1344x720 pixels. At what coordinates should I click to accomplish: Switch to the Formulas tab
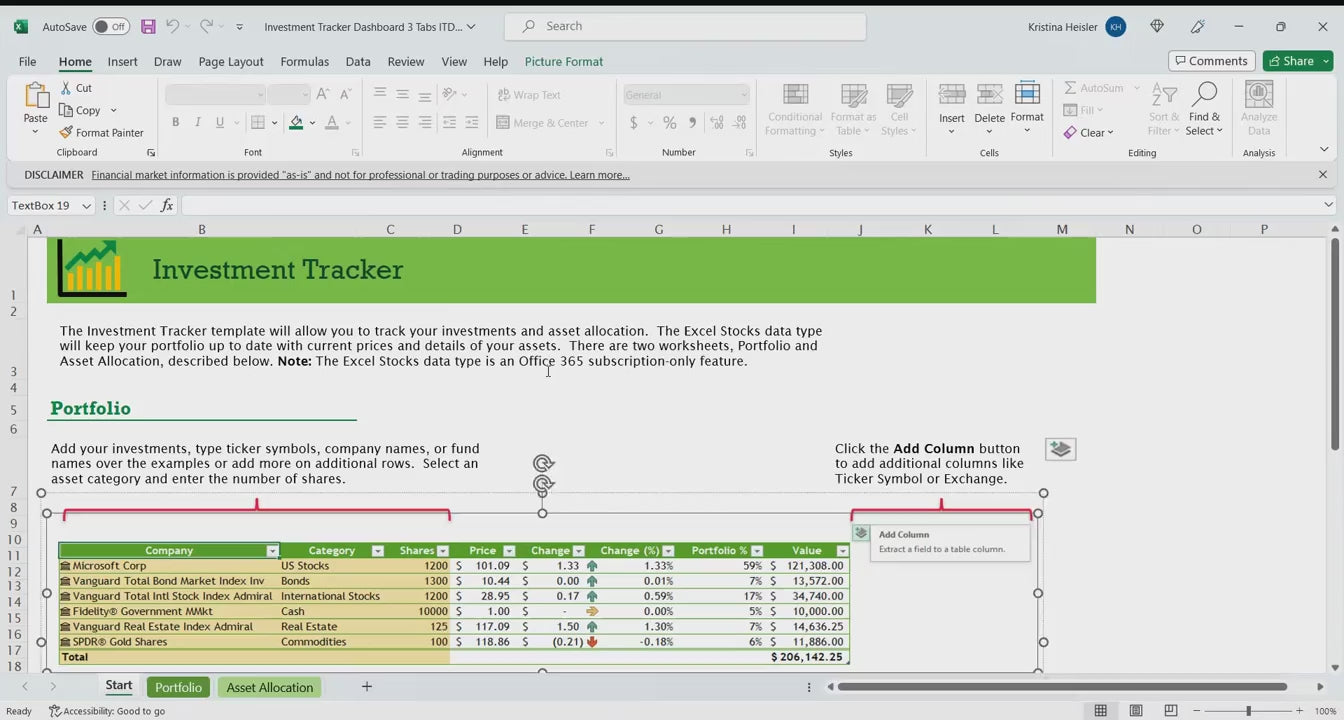click(305, 61)
